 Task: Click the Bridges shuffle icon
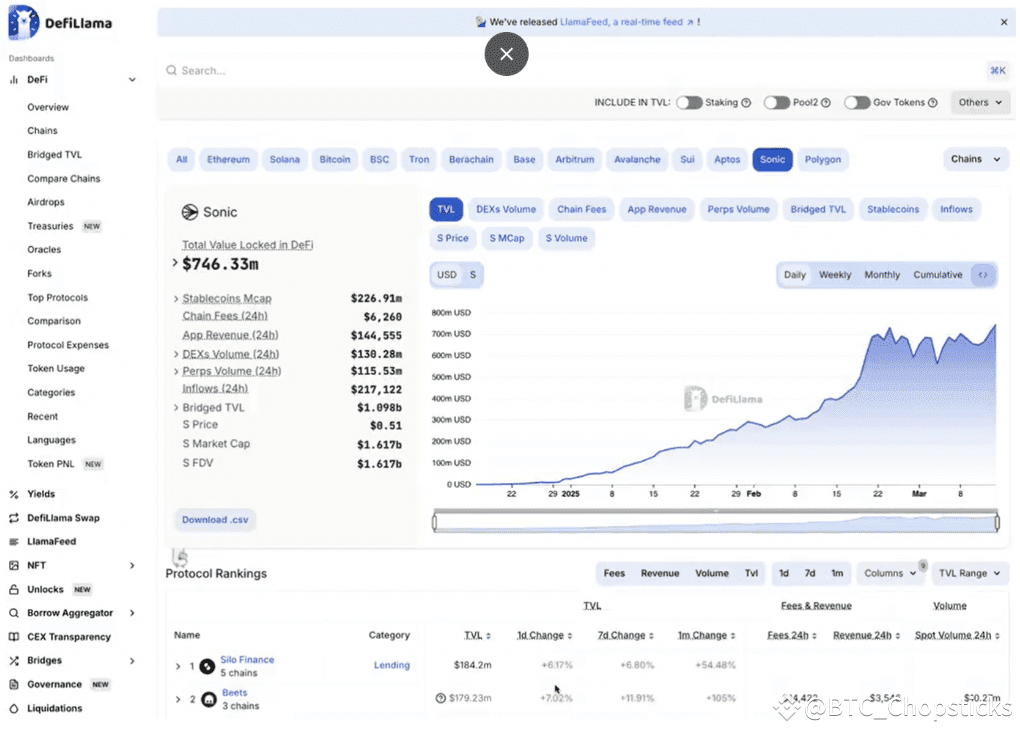[x=14, y=660]
